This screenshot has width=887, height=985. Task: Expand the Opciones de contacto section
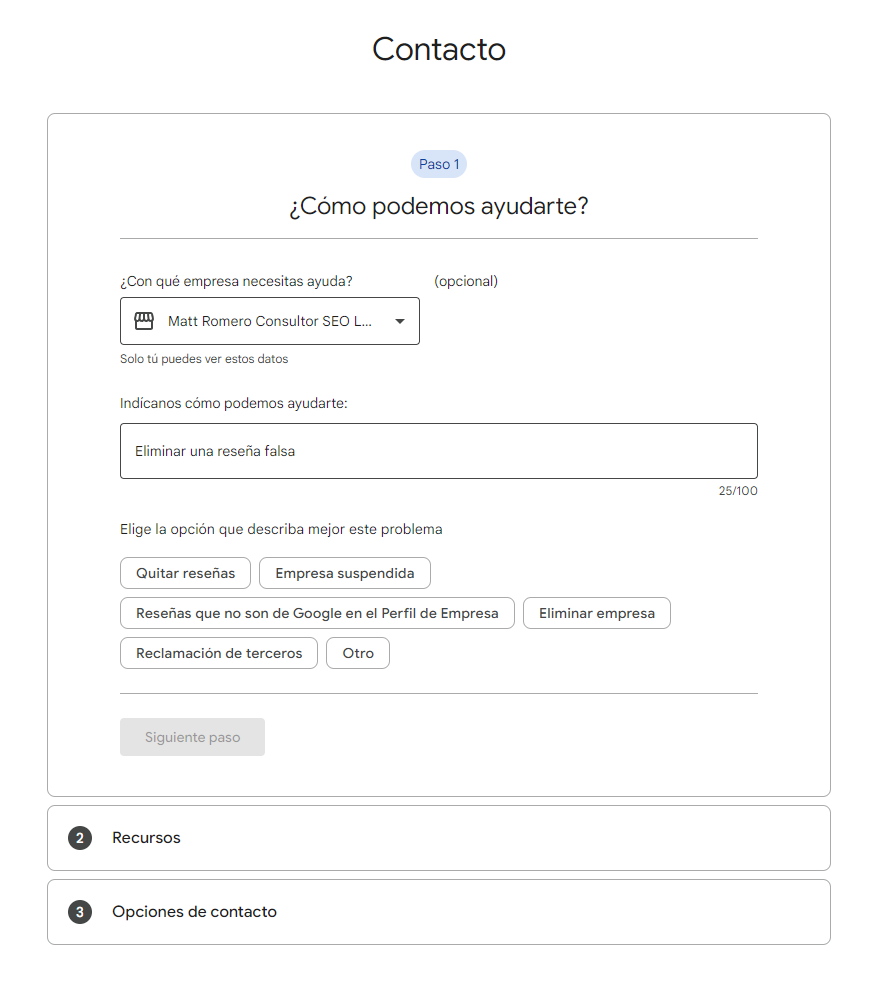194,912
